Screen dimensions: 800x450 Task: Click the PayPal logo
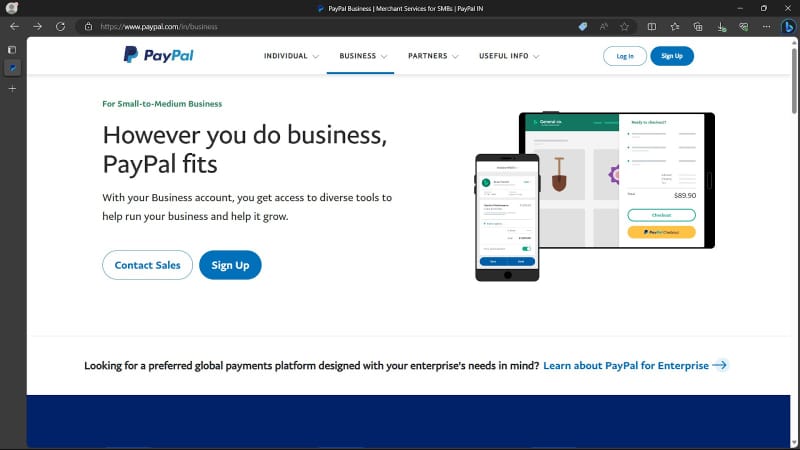pos(158,55)
